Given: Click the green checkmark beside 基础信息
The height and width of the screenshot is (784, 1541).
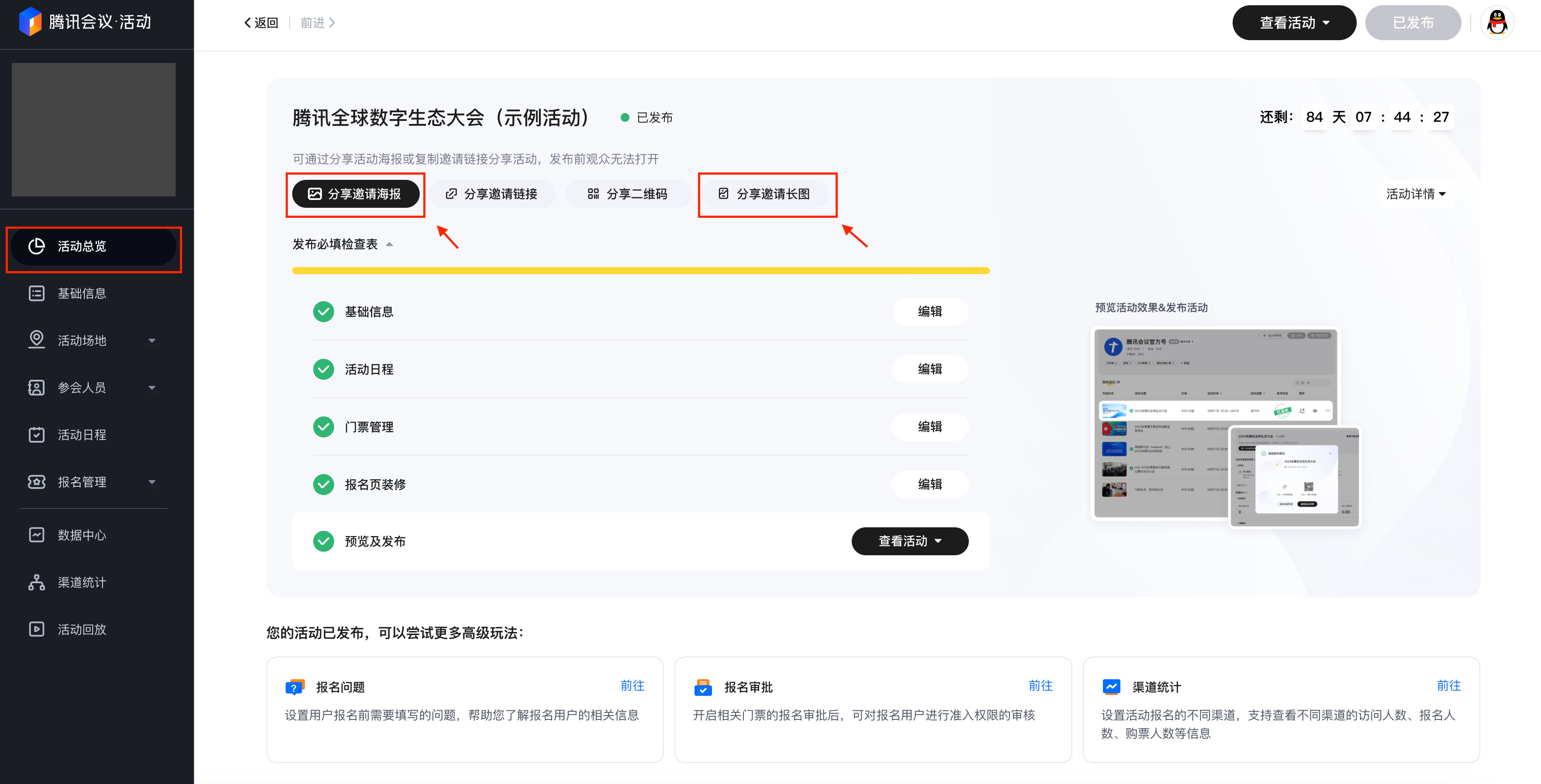Looking at the screenshot, I should tap(324, 312).
